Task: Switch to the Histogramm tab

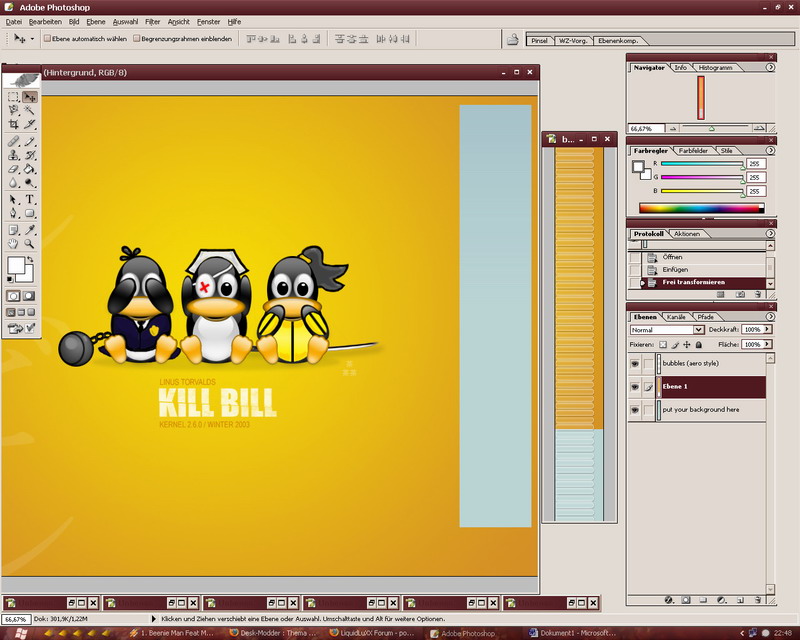Action: point(715,67)
